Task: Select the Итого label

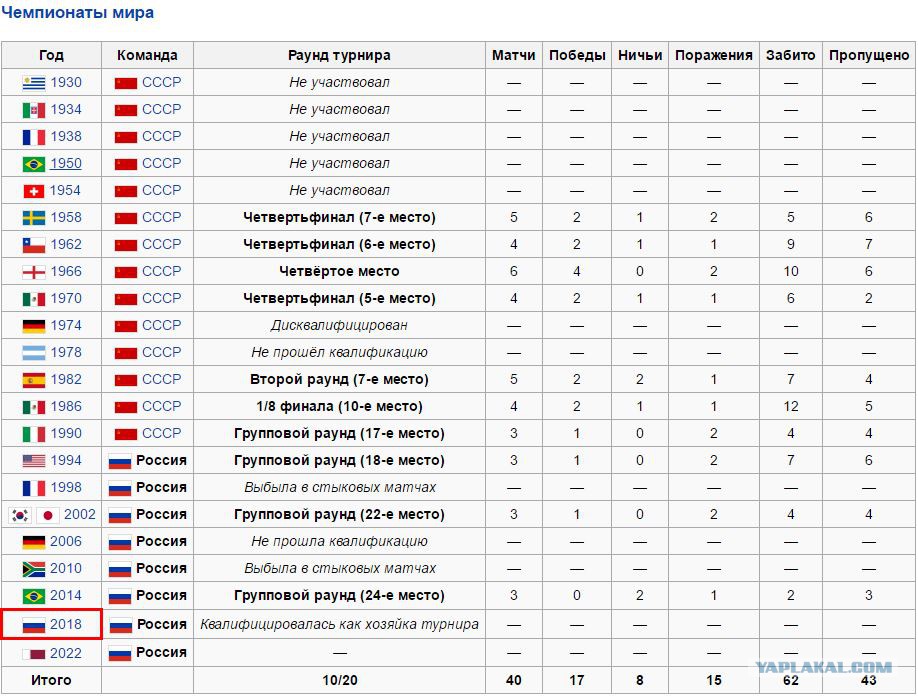Action: (51, 680)
